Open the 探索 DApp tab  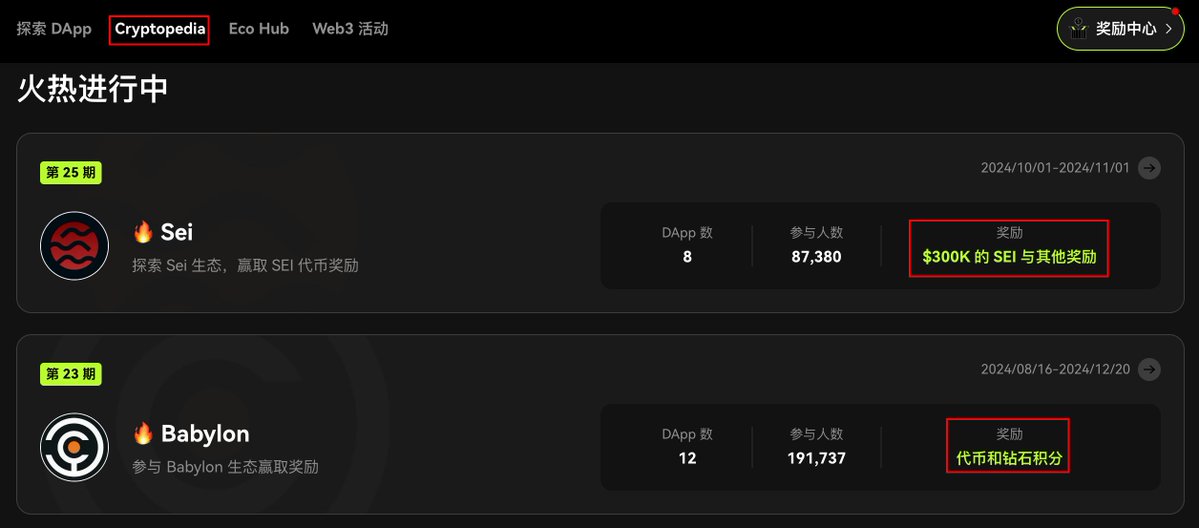tap(54, 29)
